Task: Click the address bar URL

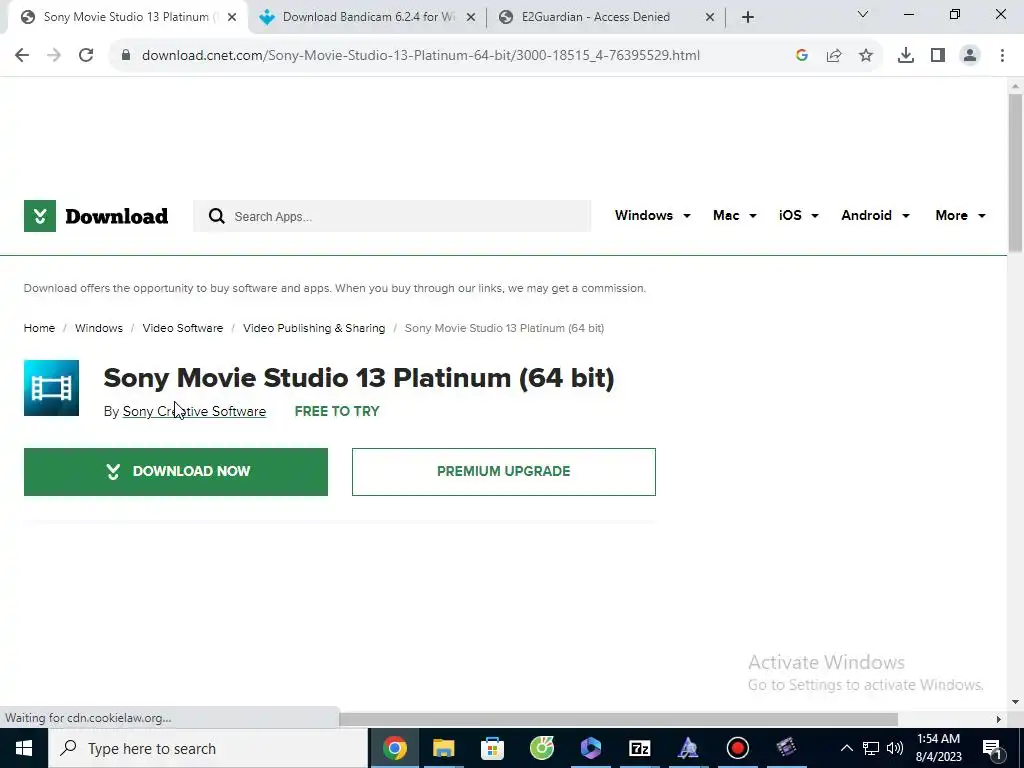Action: click(421, 56)
